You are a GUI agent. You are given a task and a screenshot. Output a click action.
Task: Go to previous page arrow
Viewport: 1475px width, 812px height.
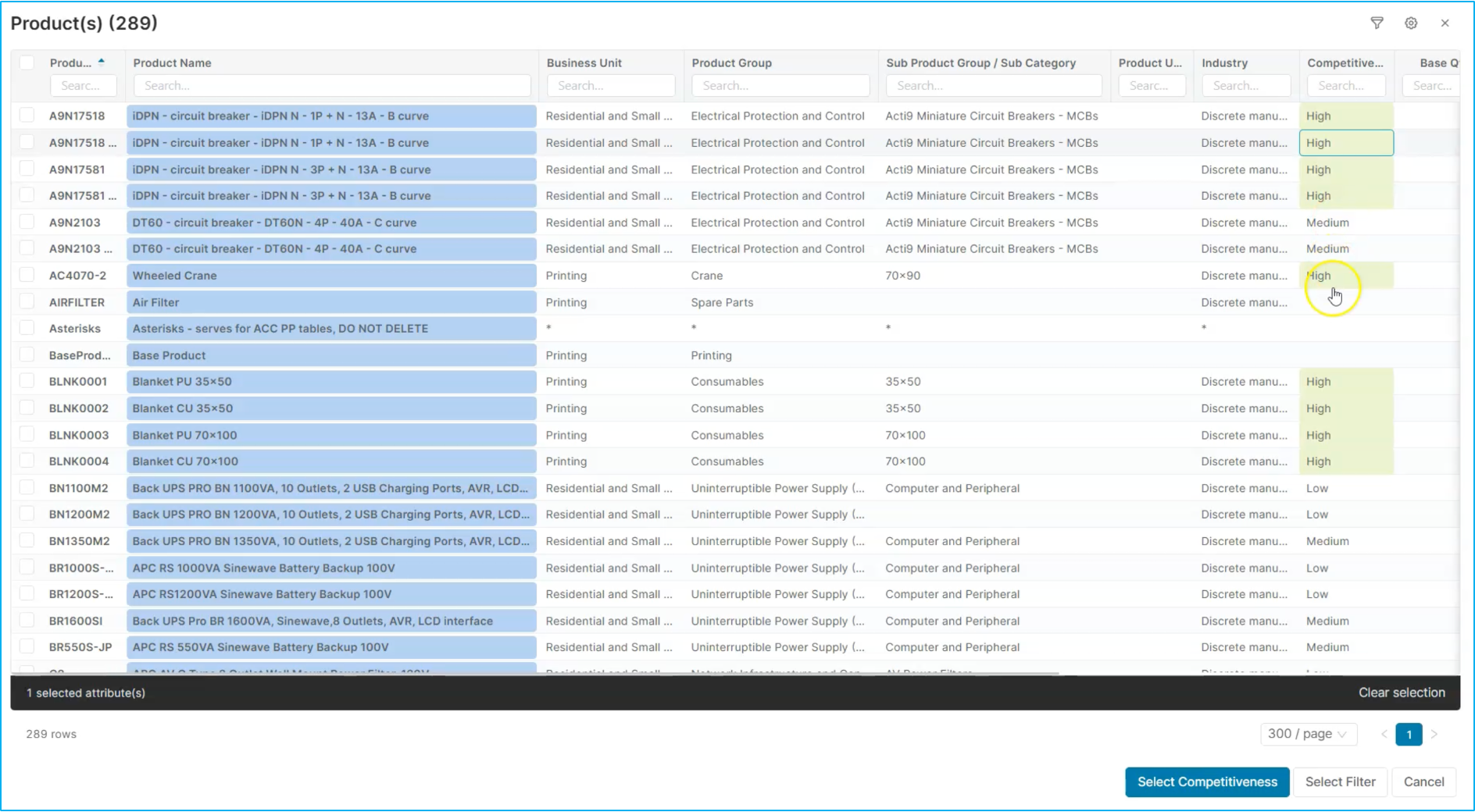(x=1384, y=734)
